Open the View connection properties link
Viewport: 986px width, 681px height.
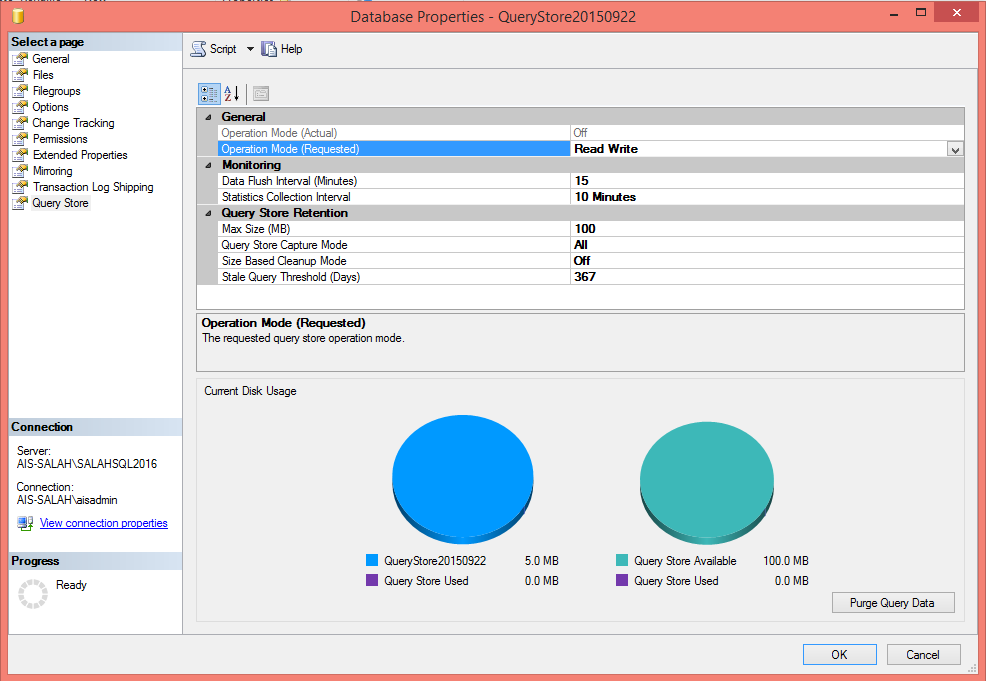coord(103,522)
